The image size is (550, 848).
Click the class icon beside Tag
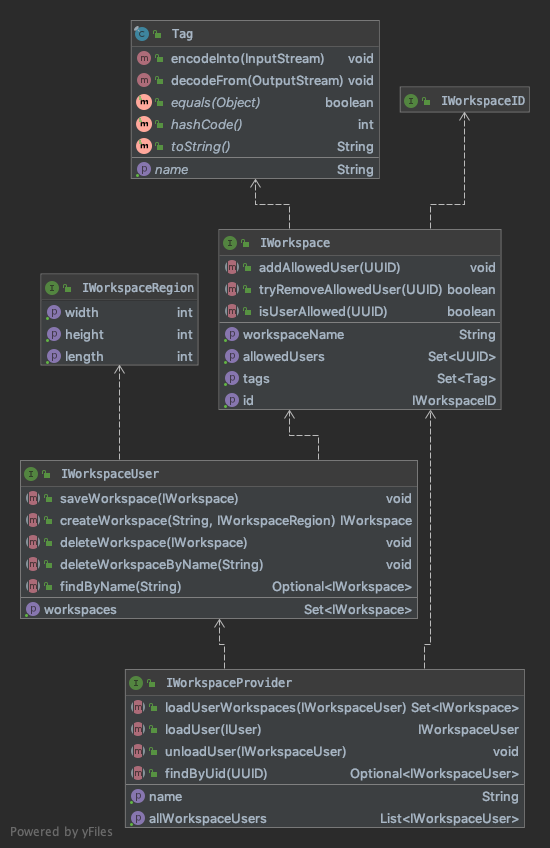point(142,34)
